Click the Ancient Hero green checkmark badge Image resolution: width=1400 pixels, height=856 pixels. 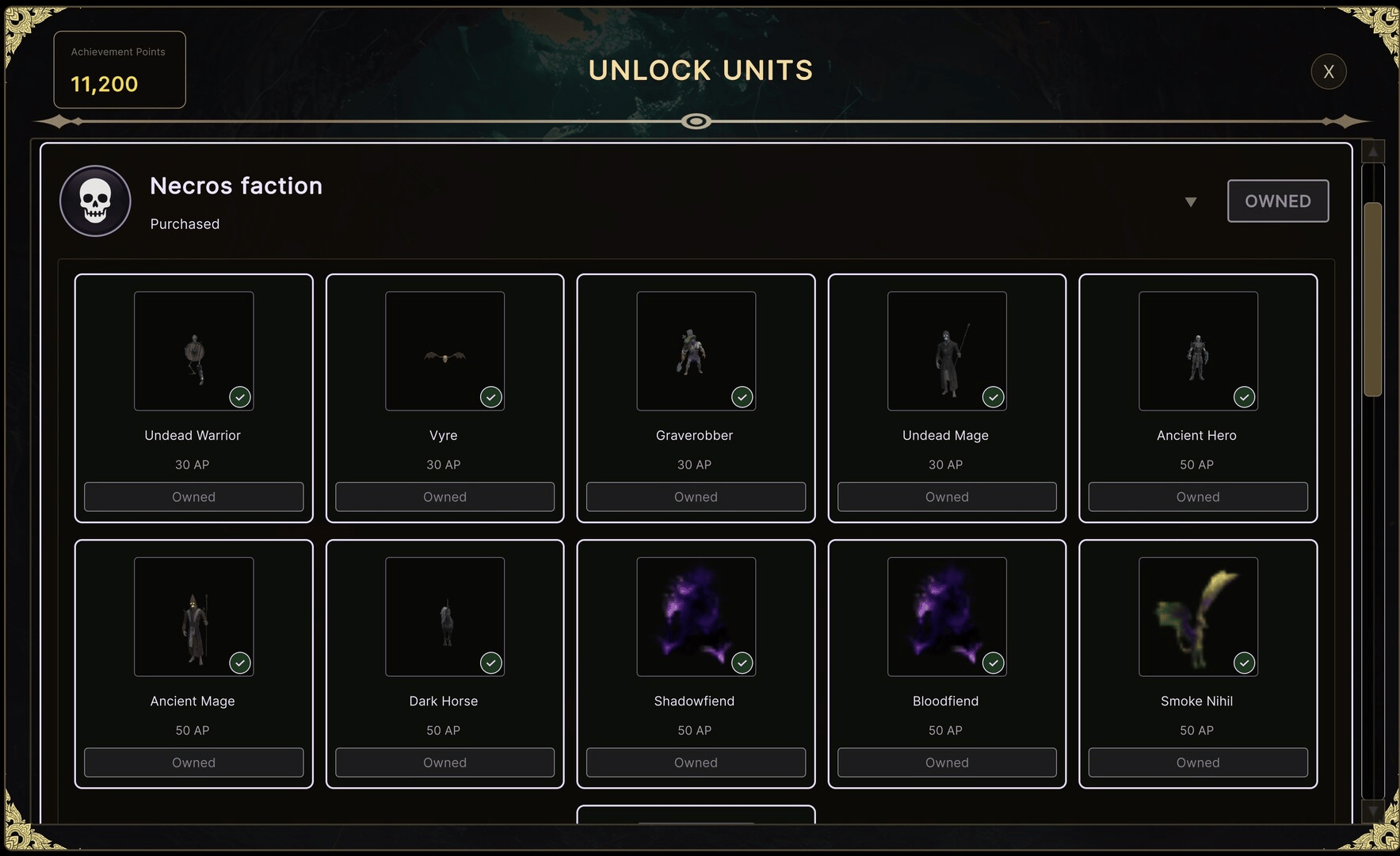[x=1244, y=397]
